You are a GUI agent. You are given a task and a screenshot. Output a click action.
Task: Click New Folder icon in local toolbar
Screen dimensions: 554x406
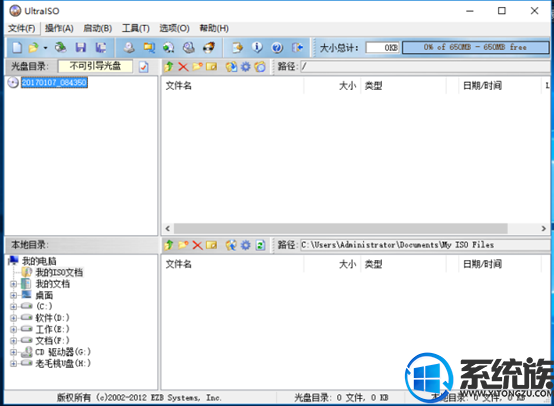click(183, 245)
